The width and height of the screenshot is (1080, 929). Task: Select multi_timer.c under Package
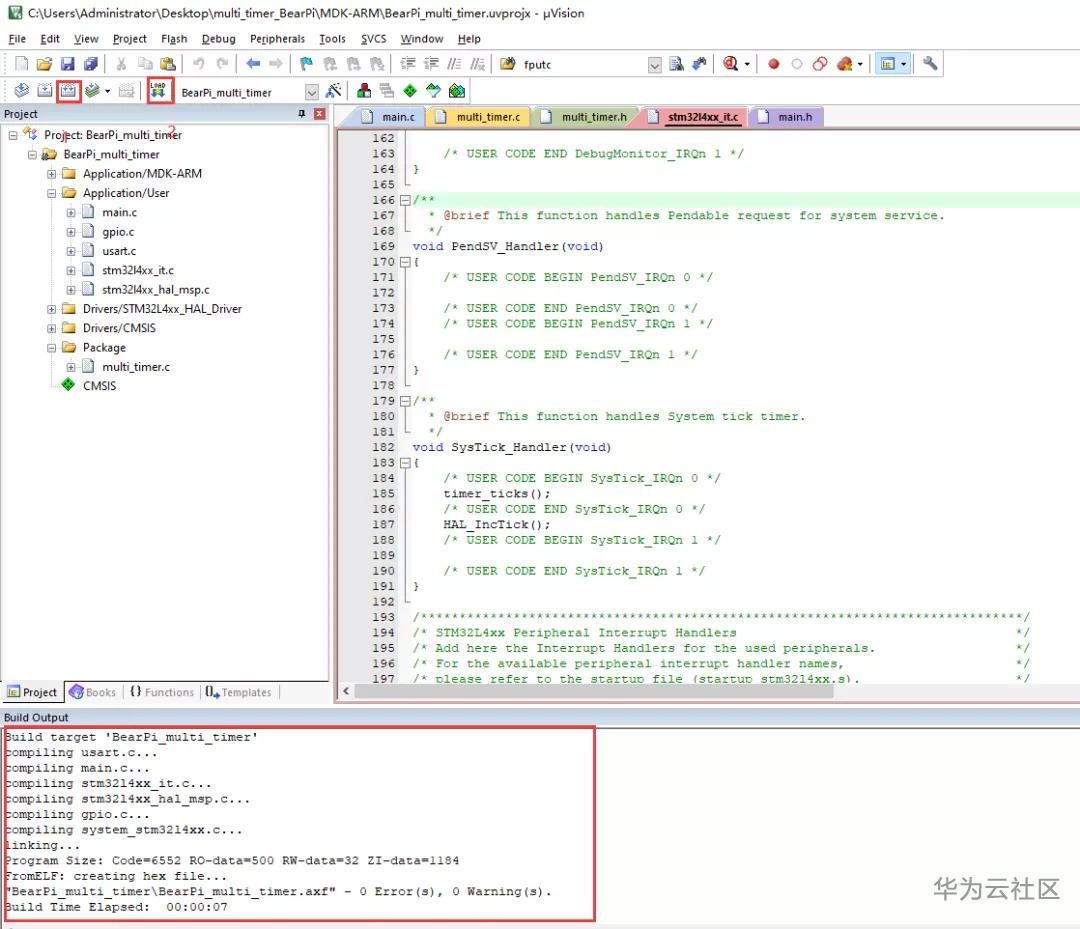[136, 367]
